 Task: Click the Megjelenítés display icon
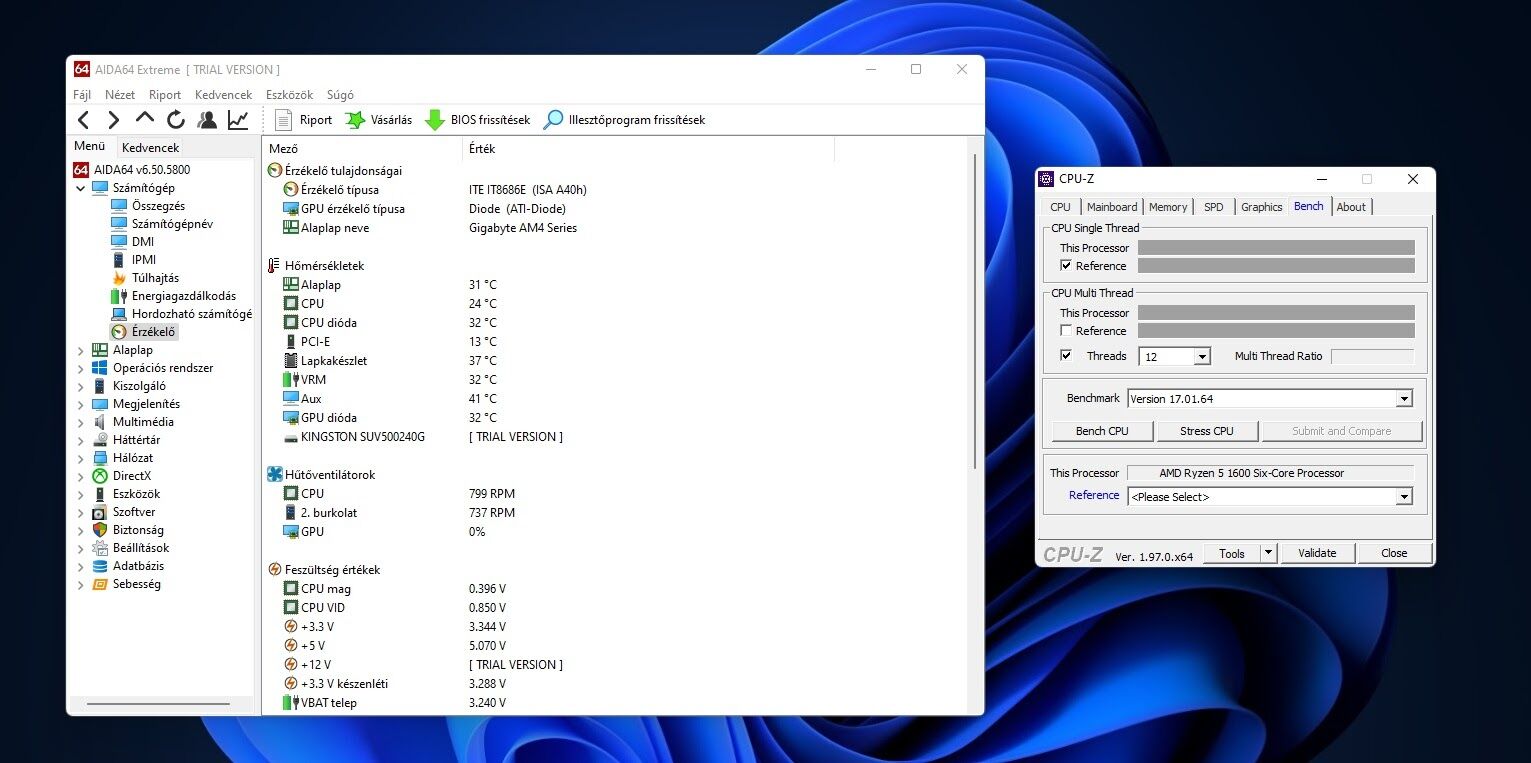point(100,404)
